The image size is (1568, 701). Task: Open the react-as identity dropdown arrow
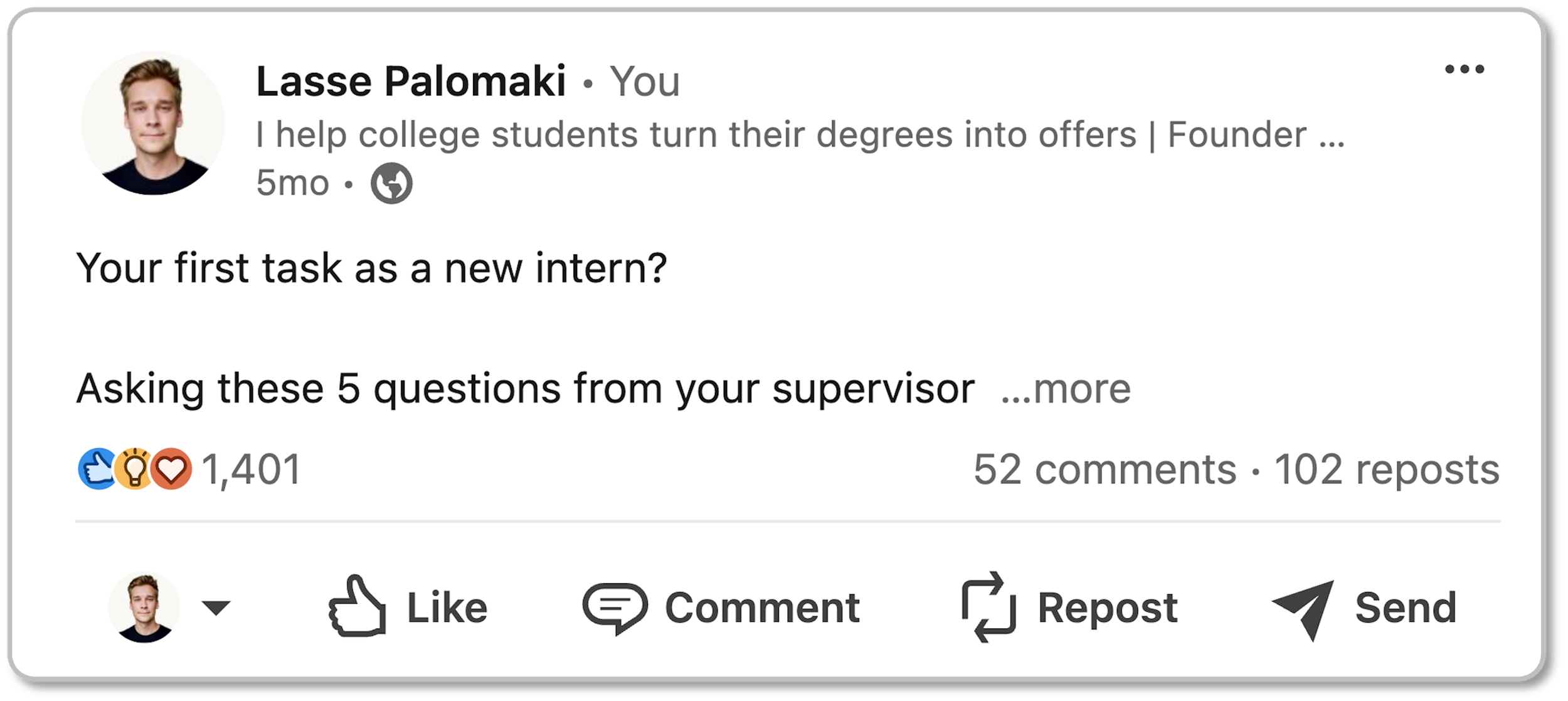click(216, 607)
